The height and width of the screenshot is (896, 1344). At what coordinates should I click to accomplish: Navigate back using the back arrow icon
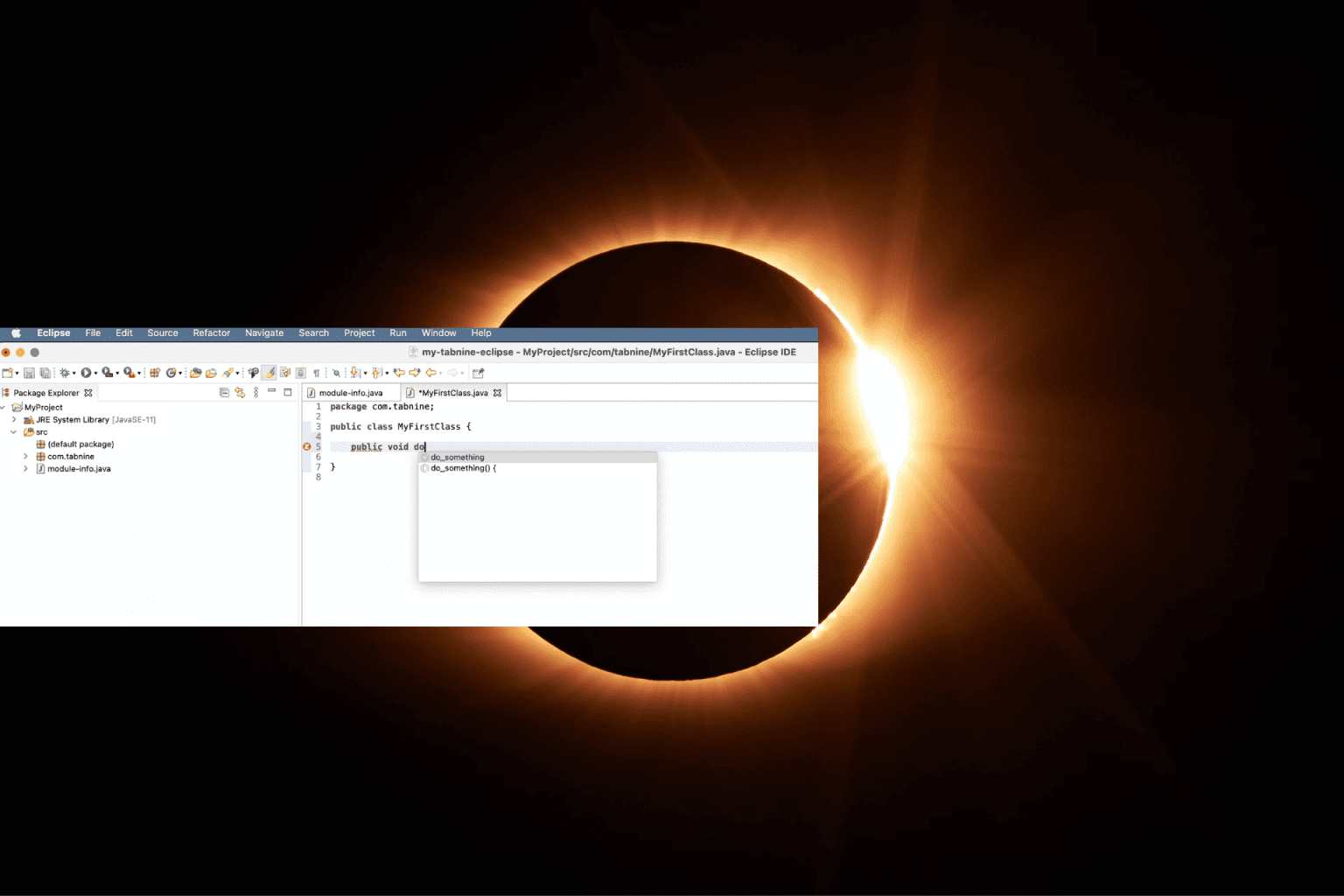tap(430, 372)
